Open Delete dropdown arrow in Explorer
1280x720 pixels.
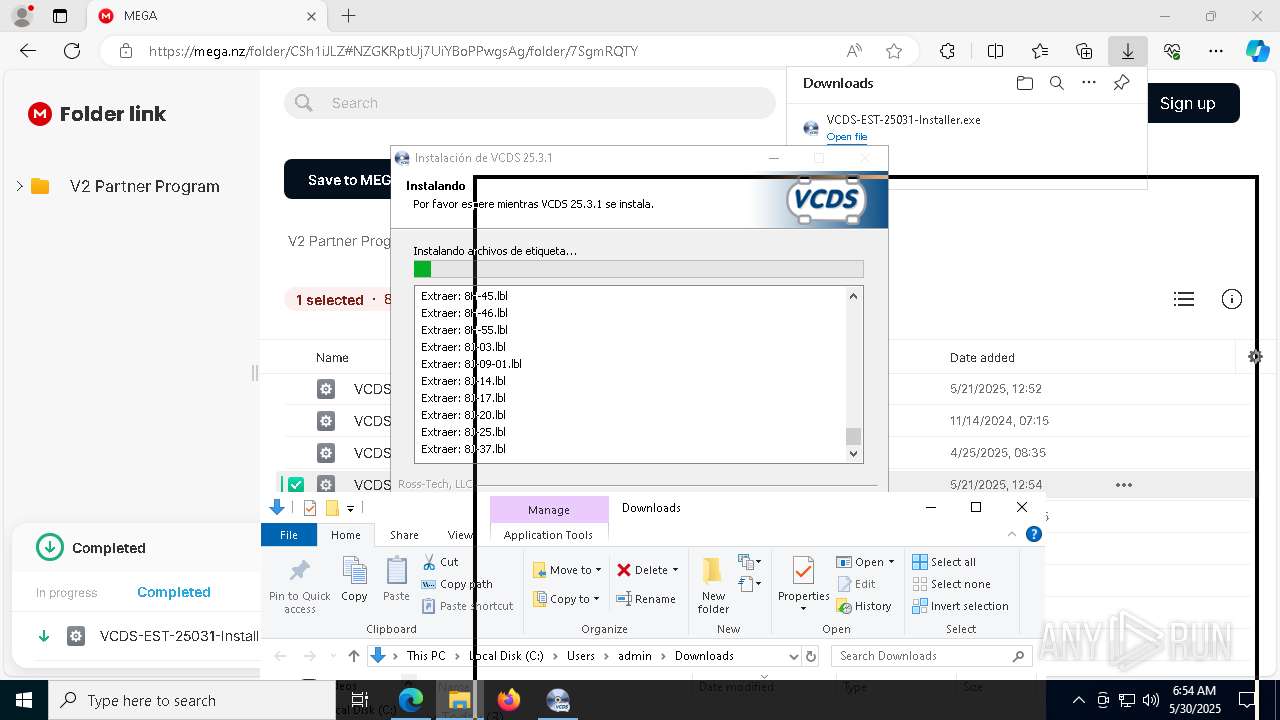coord(675,570)
